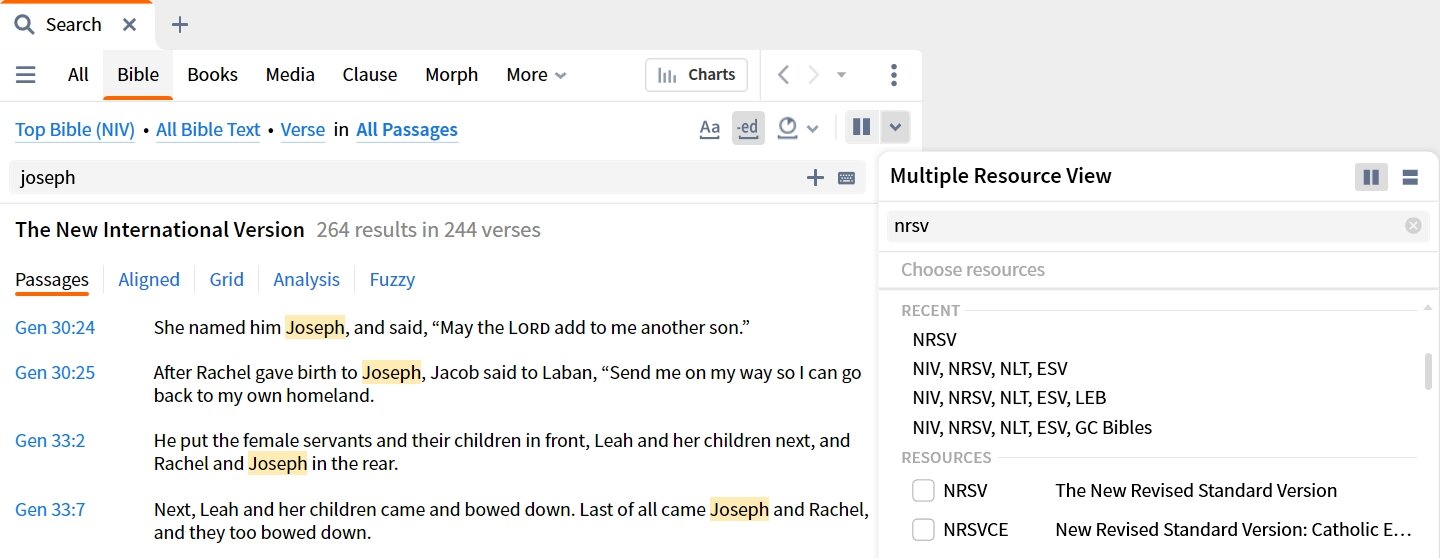This screenshot has height=558, width=1440.
Task: Switch to the All search tab
Action: (x=78, y=75)
